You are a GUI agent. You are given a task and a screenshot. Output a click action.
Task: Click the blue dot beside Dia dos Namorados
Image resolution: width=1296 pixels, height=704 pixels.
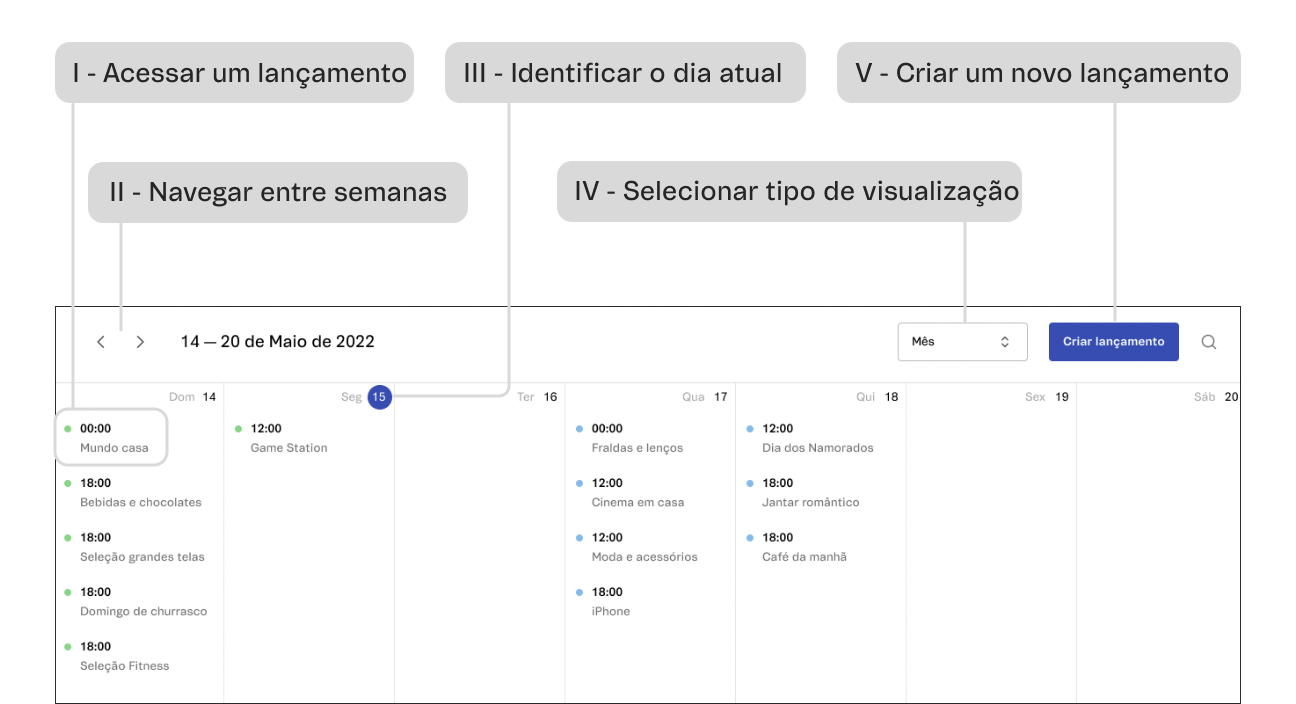pos(750,428)
